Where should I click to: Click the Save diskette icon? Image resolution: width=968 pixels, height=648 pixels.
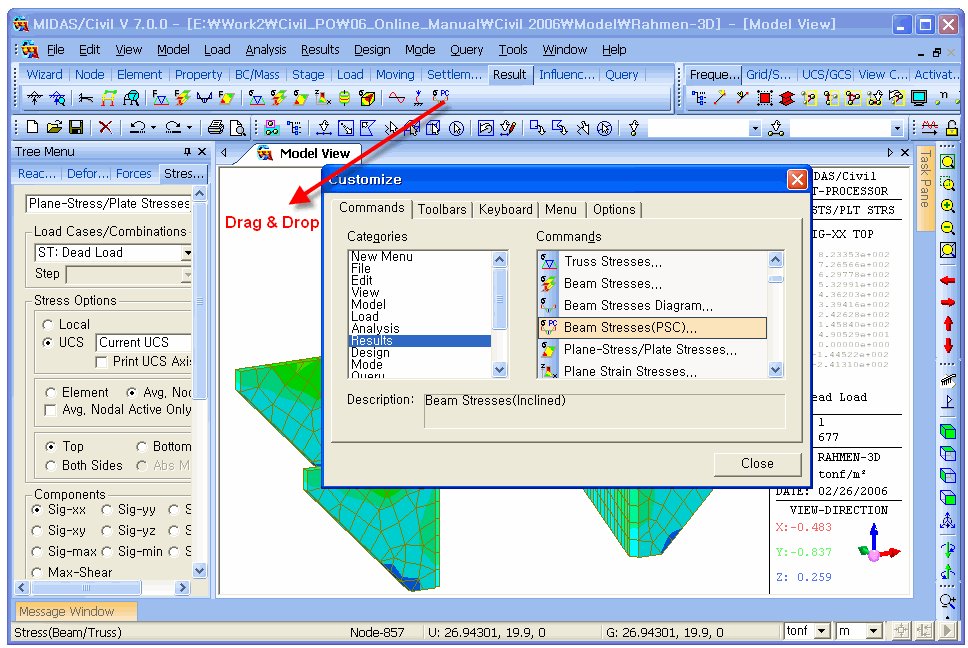point(74,127)
